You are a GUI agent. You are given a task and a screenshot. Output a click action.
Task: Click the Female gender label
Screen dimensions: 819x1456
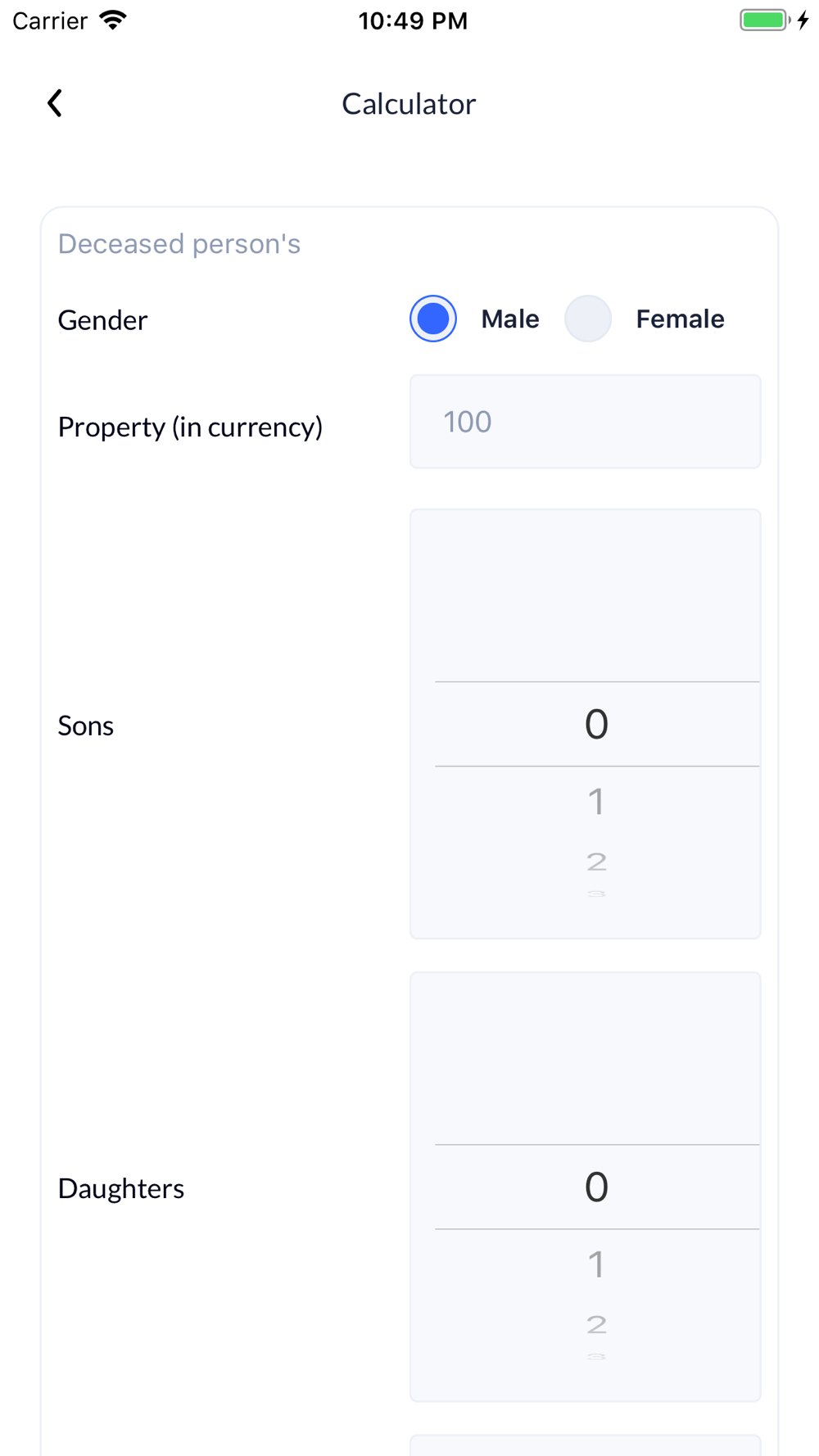[680, 319]
